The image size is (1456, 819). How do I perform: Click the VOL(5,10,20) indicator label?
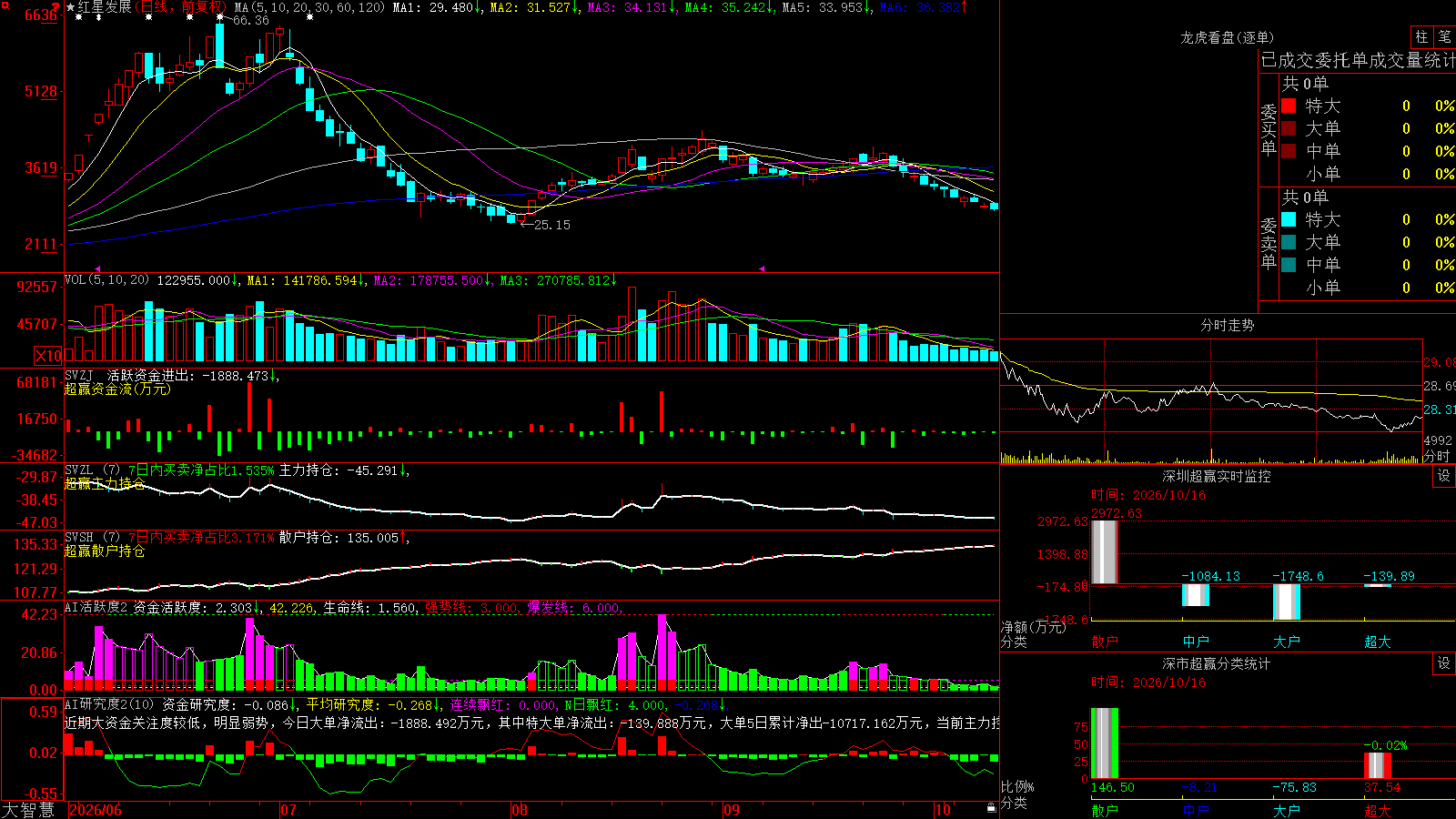pos(106,279)
